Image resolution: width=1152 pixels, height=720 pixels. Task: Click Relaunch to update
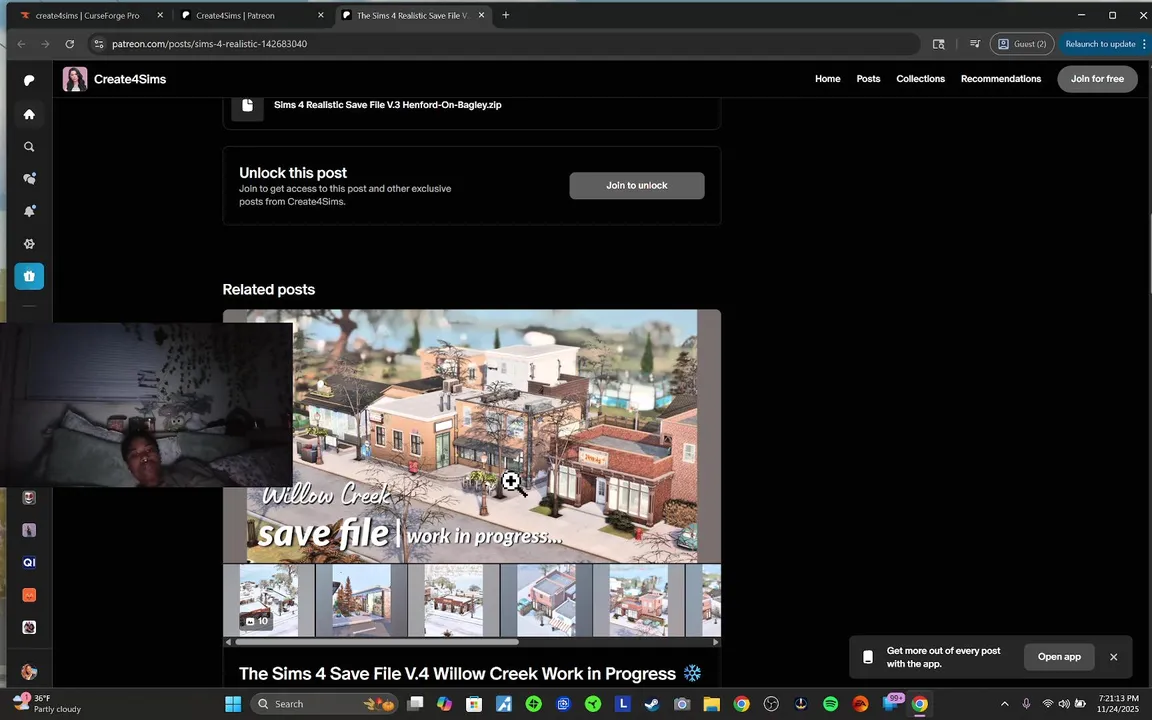(x=1100, y=44)
